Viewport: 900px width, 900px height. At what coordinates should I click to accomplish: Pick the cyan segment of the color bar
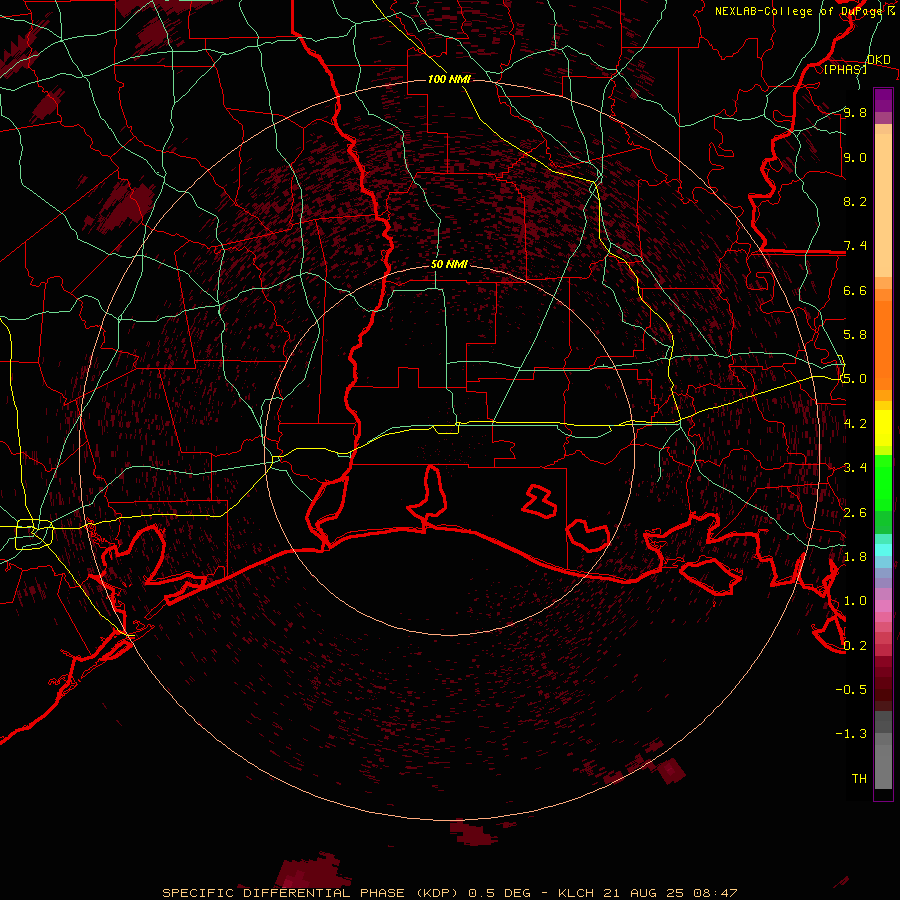[x=883, y=550]
